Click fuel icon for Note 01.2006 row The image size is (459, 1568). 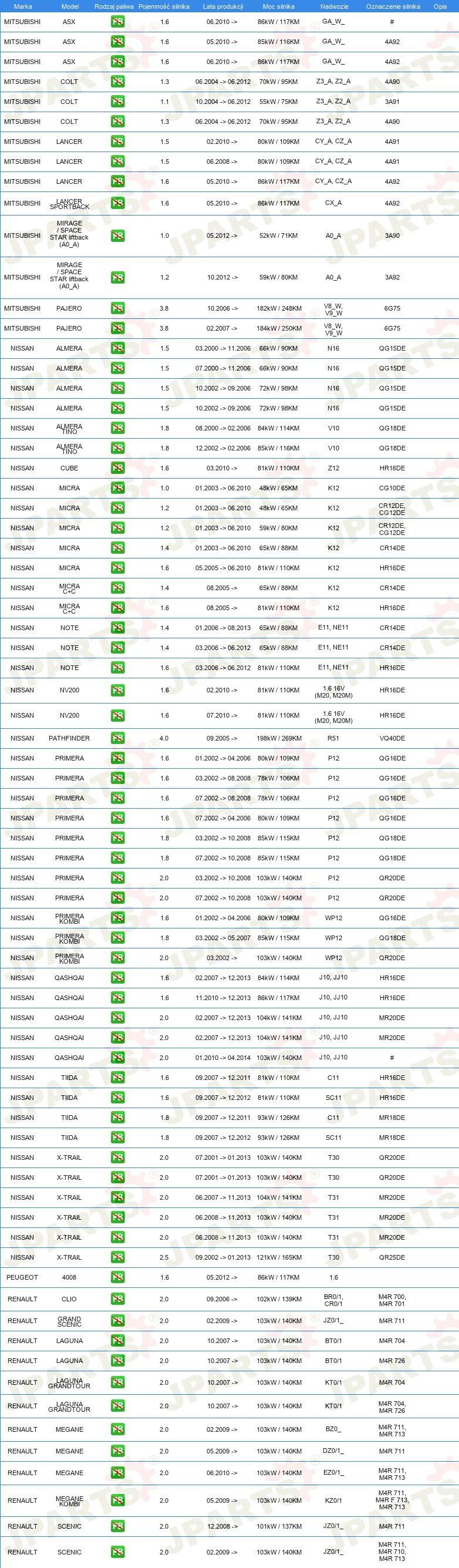point(117,628)
